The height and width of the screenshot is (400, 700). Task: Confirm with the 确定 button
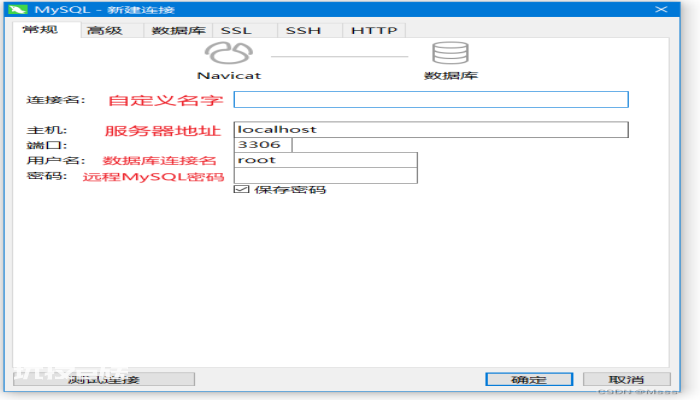[529, 379]
